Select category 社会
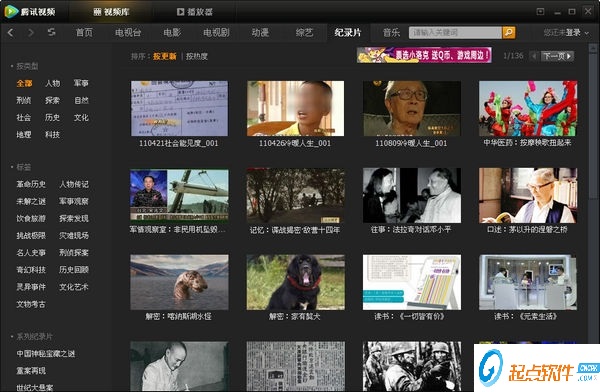Viewport: 600px width, 392px height. pyautogui.click(x=24, y=118)
